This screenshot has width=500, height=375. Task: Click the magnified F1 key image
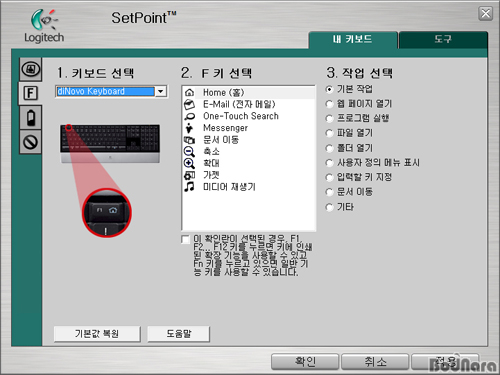(x=107, y=213)
